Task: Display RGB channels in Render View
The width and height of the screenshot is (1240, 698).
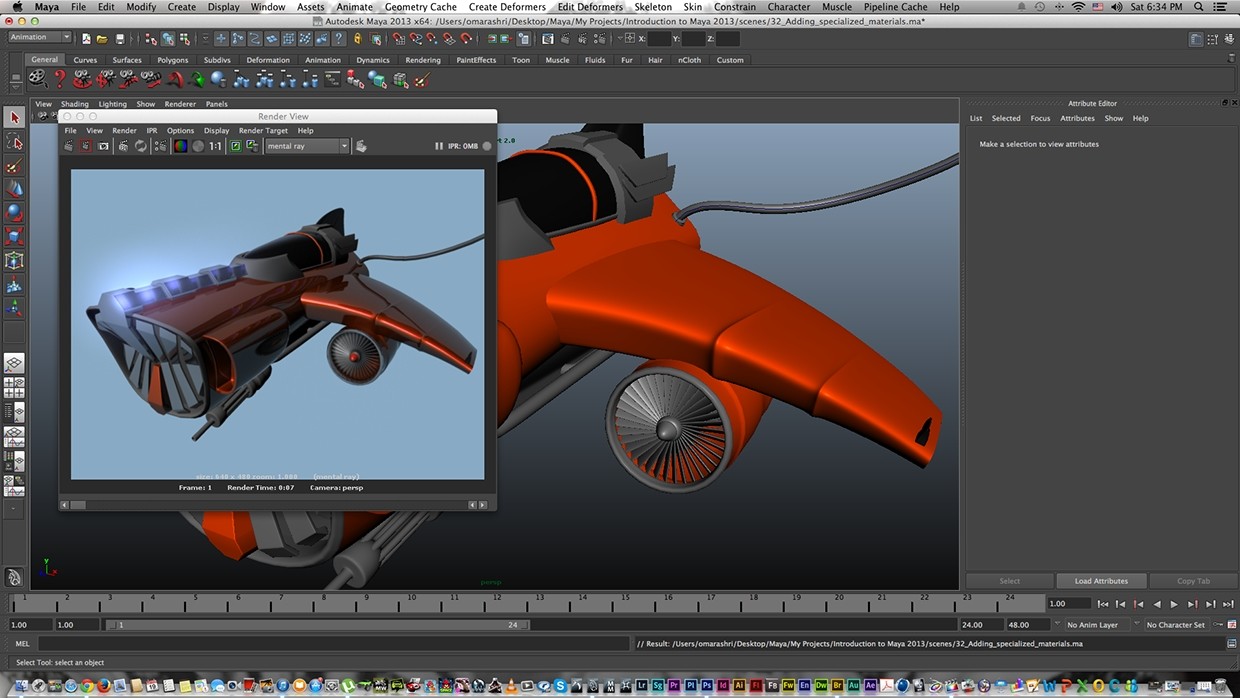Action: pos(181,146)
